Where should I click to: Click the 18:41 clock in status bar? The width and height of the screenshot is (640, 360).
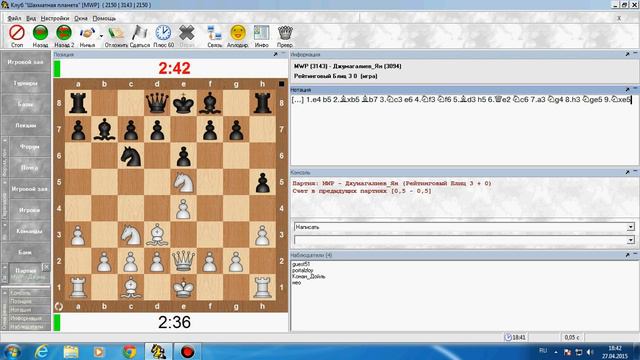click(515, 337)
